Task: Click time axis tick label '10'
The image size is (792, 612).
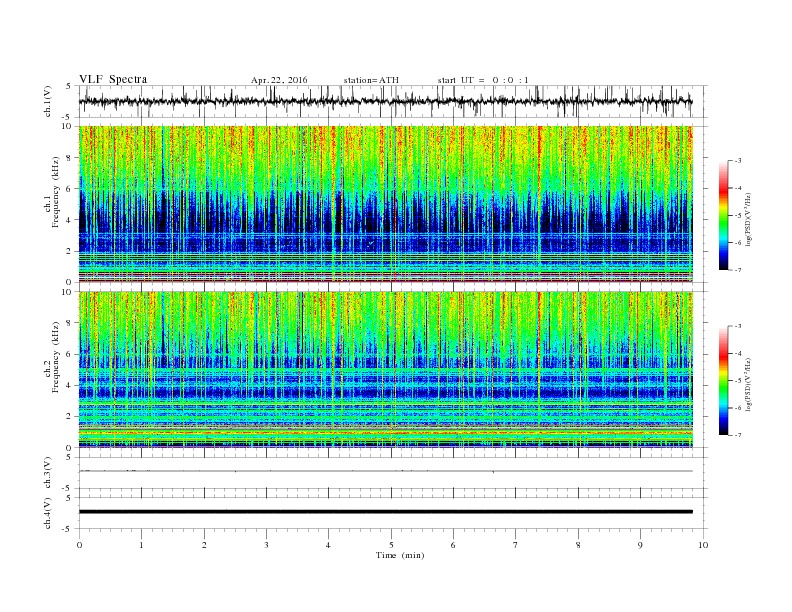Action: [x=703, y=545]
